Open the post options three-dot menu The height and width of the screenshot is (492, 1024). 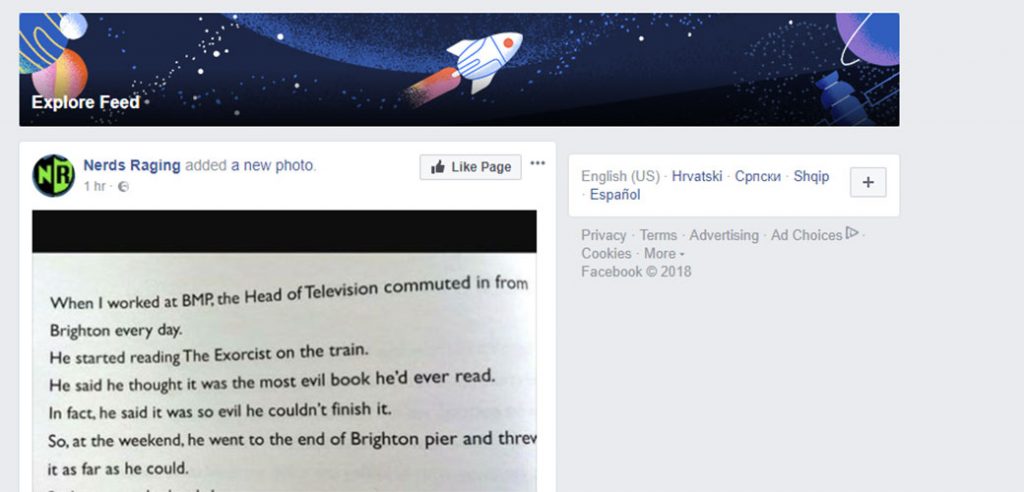[537, 163]
